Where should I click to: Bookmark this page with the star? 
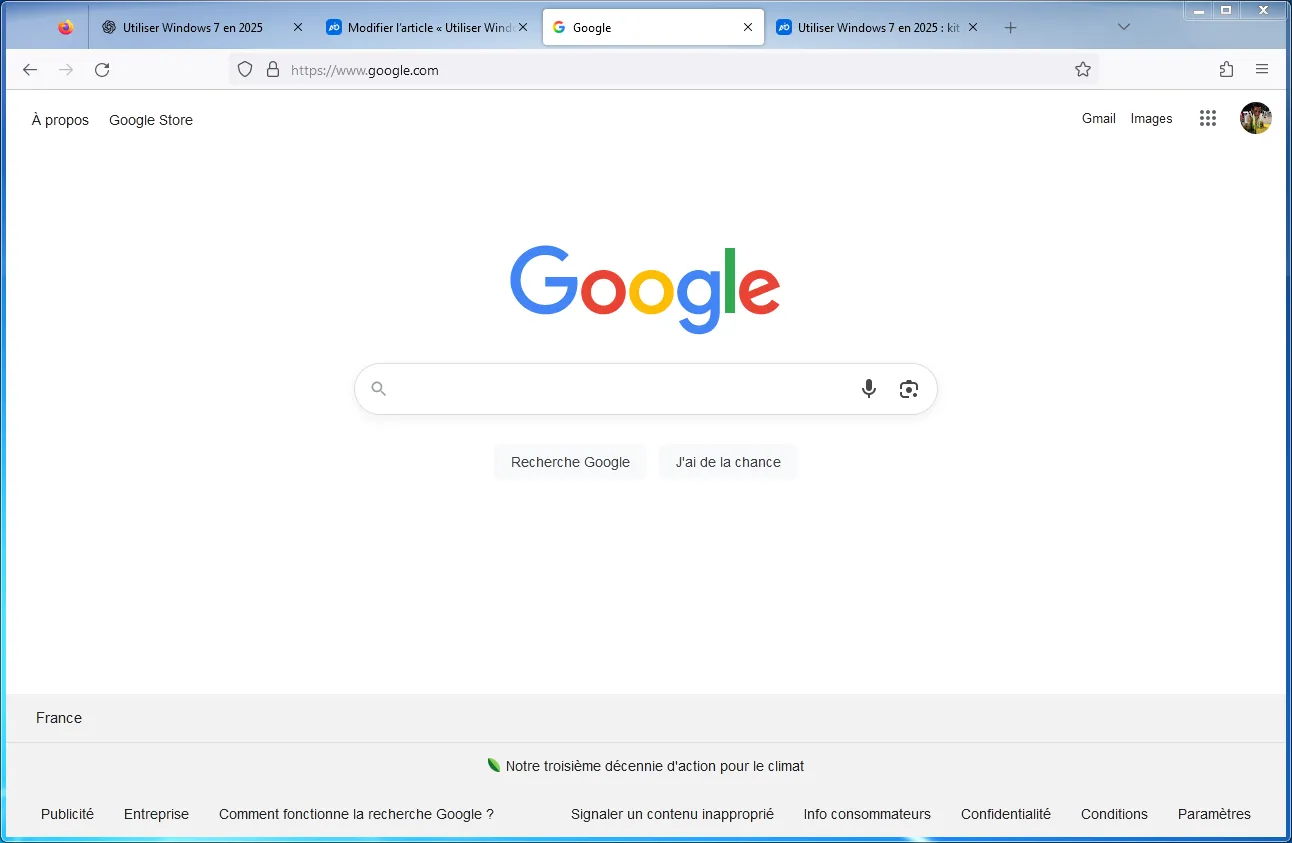pyautogui.click(x=1082, y=70)
